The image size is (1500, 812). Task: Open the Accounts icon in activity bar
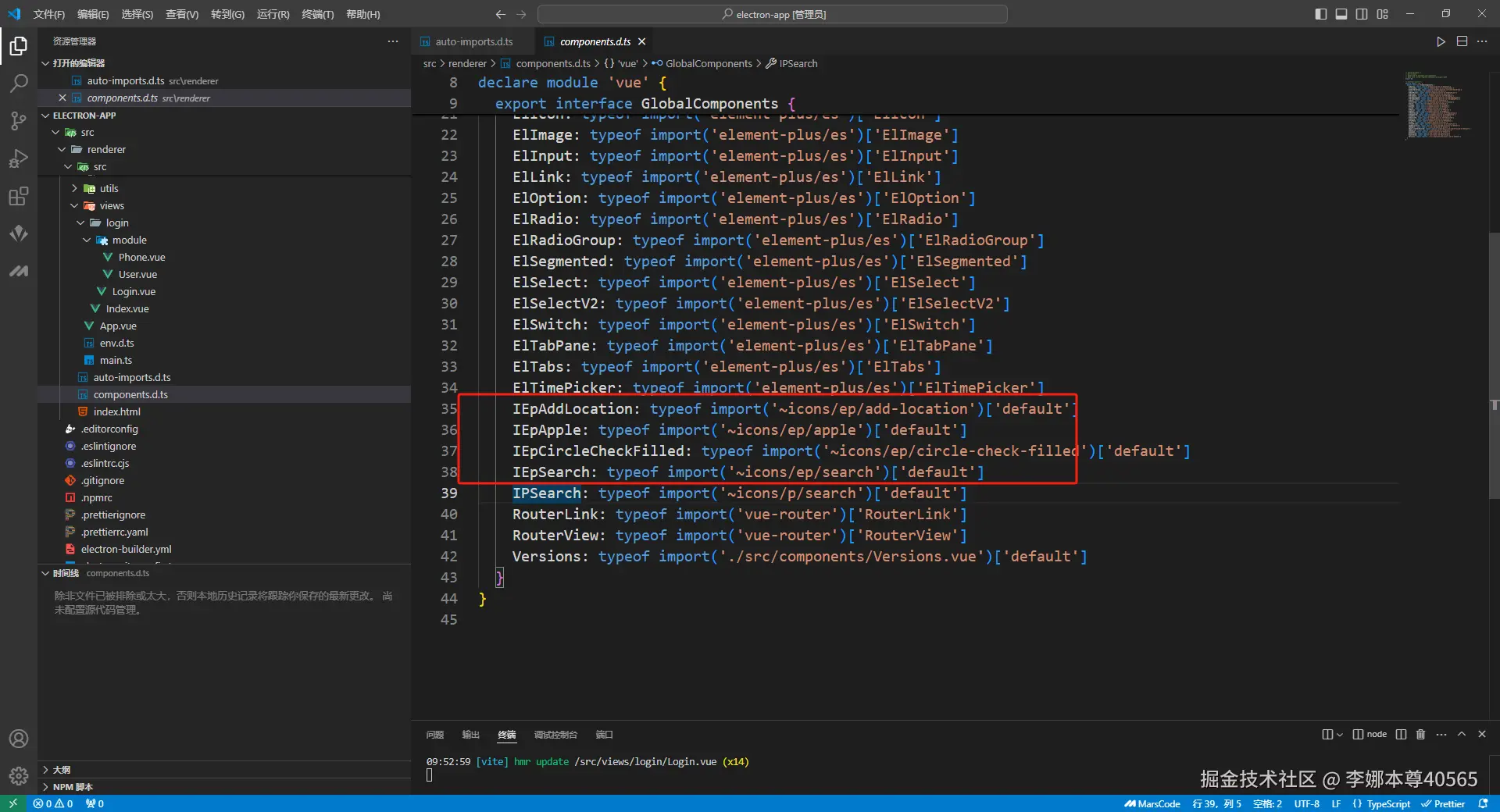19,739
